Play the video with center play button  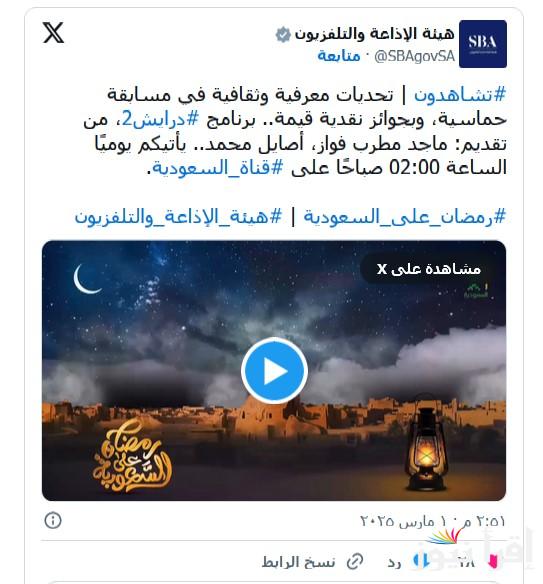click(x=274, y=371)
